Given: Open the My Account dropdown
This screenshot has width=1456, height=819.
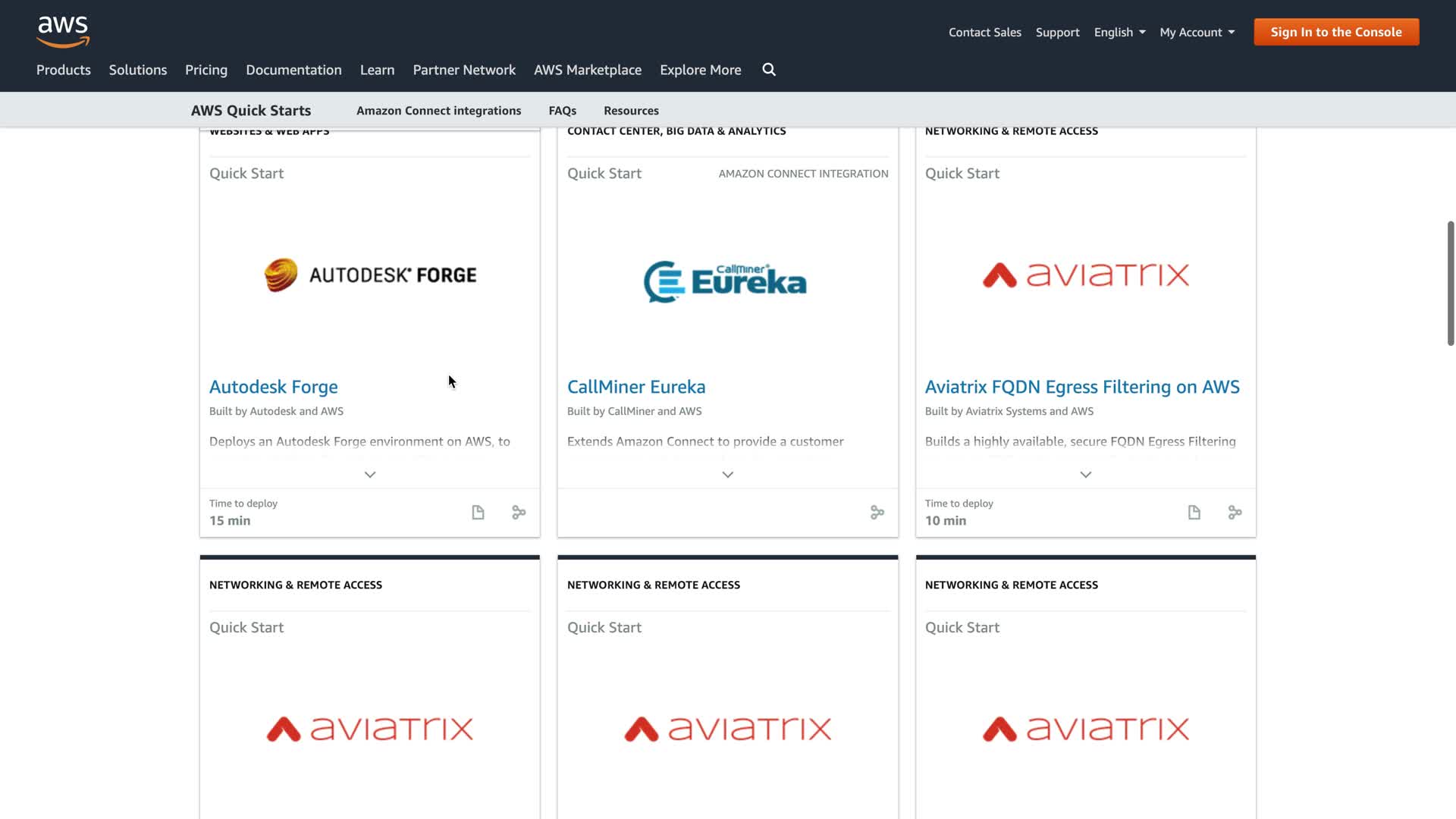Looking at the screenshot, I should click(1197, 32).
